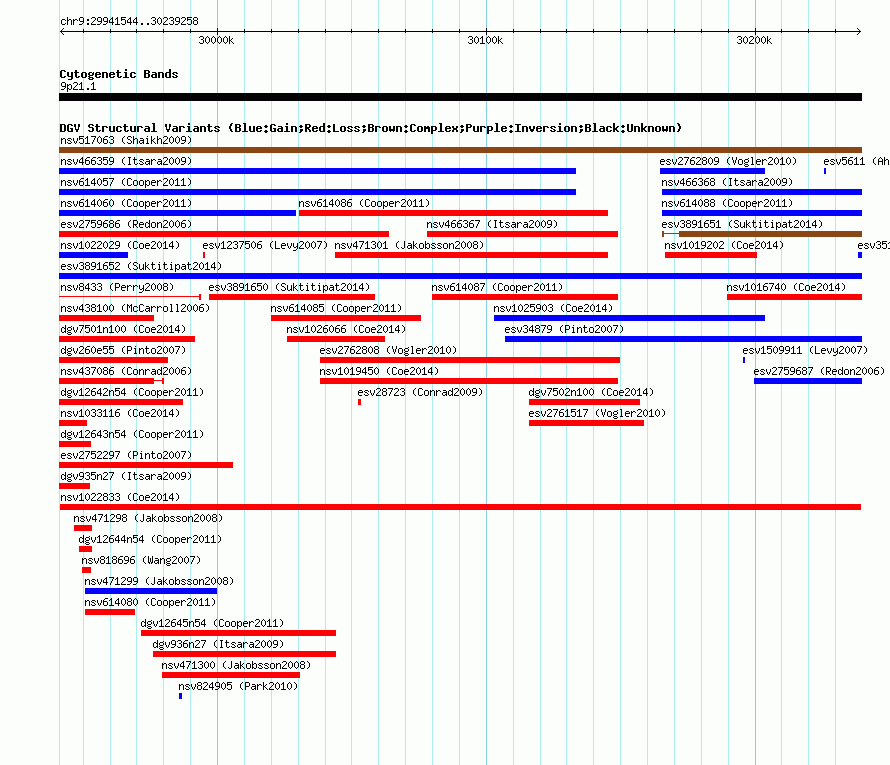Viewport: 890px width, 765px height.
Task: Click the 30000k ruler tick label
Action: 216,40
